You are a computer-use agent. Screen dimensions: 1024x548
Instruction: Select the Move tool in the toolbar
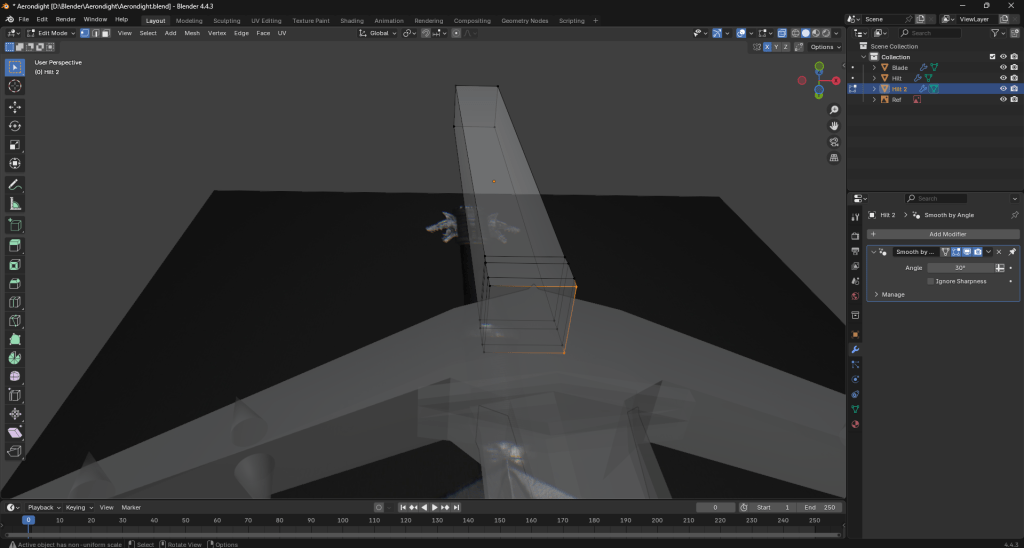[15, 106]
